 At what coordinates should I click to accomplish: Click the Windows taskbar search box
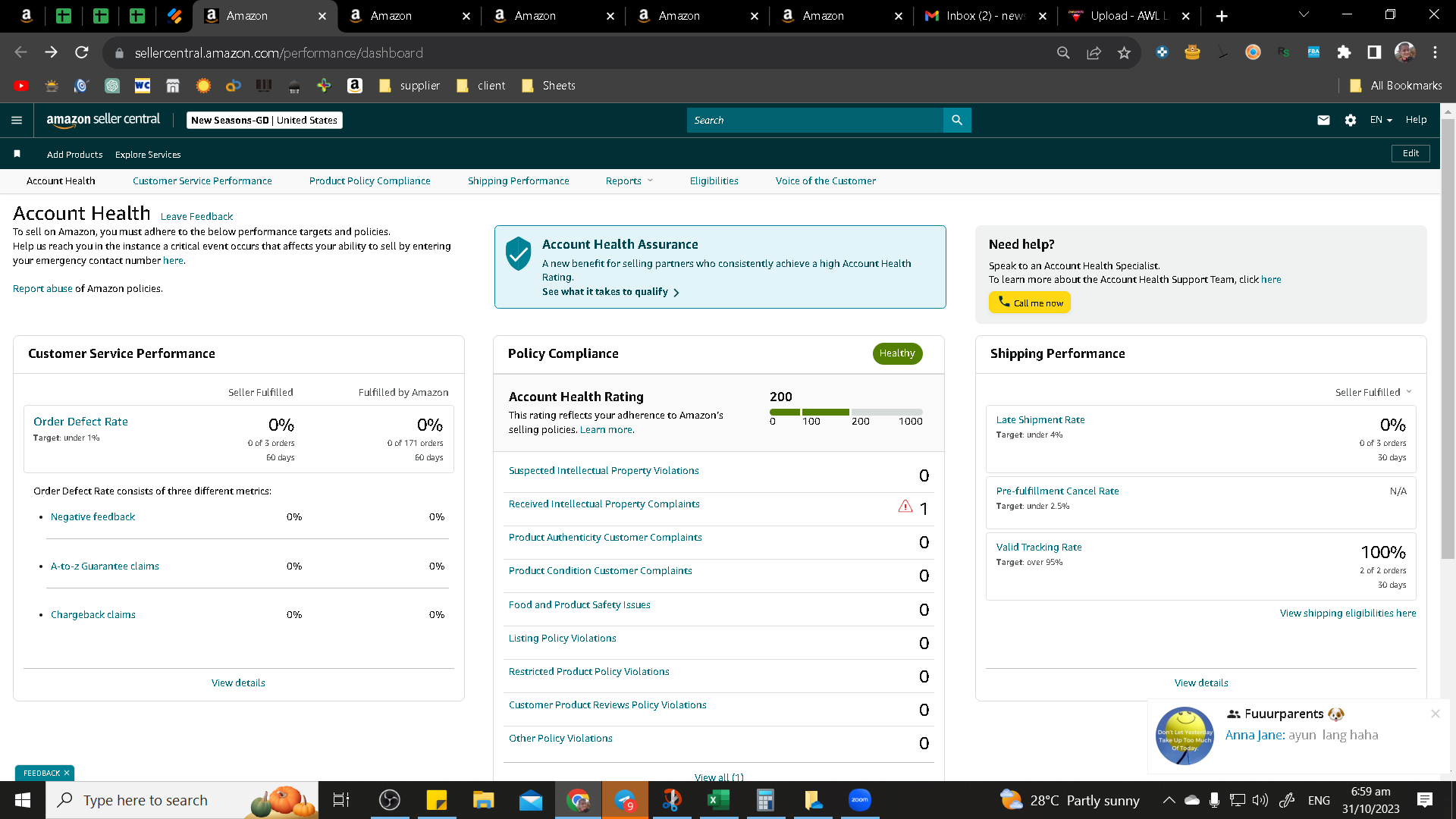click(x=182, y=800)
